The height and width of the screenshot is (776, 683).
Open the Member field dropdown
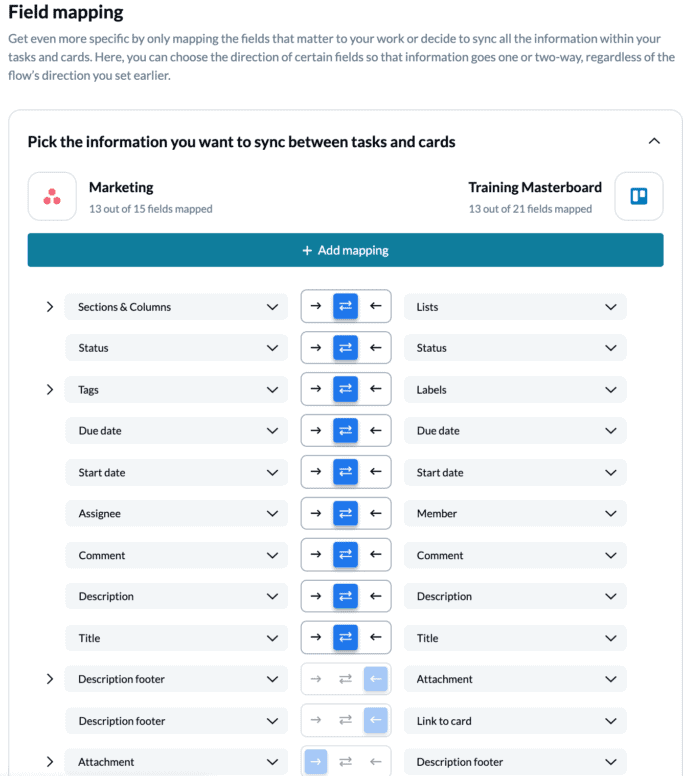coord(515,514)
